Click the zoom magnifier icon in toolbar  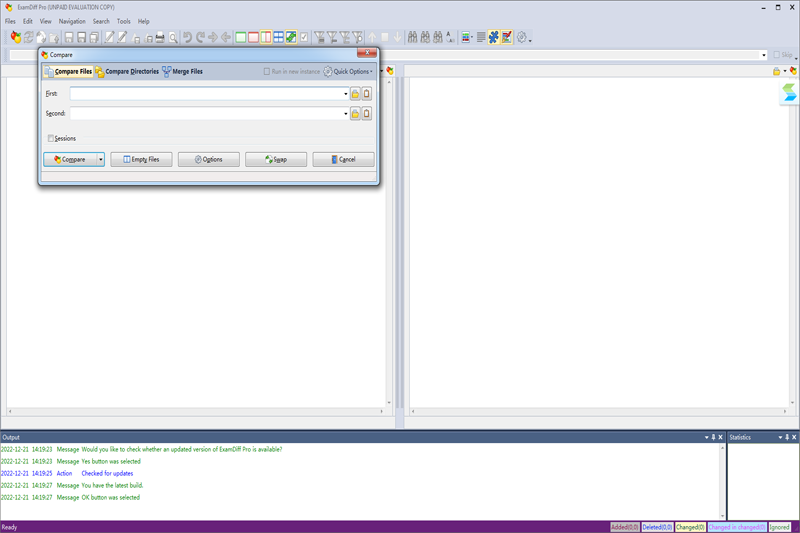tap(173, 38)
